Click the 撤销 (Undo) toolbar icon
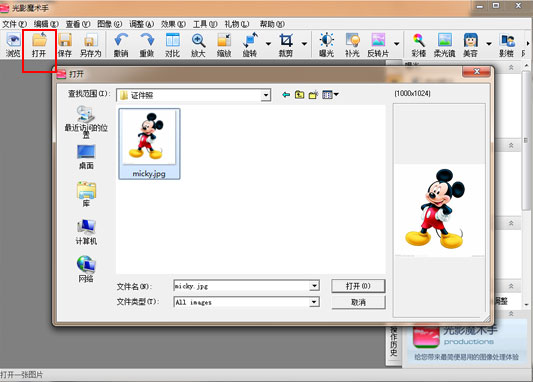Screen dimensions: 533x382 pos(121,45)
